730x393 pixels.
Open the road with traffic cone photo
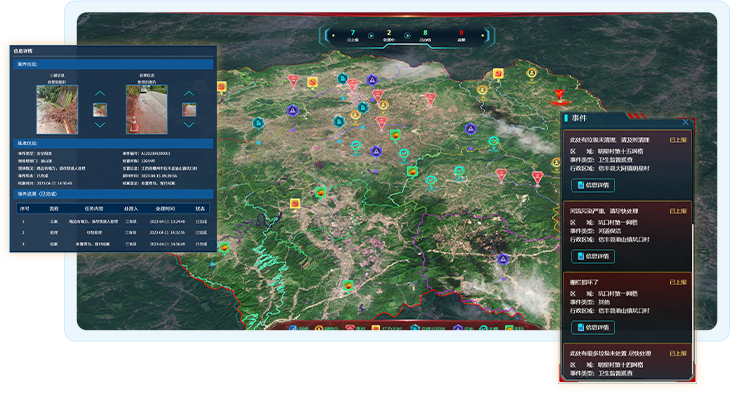[x=147, y=109]
